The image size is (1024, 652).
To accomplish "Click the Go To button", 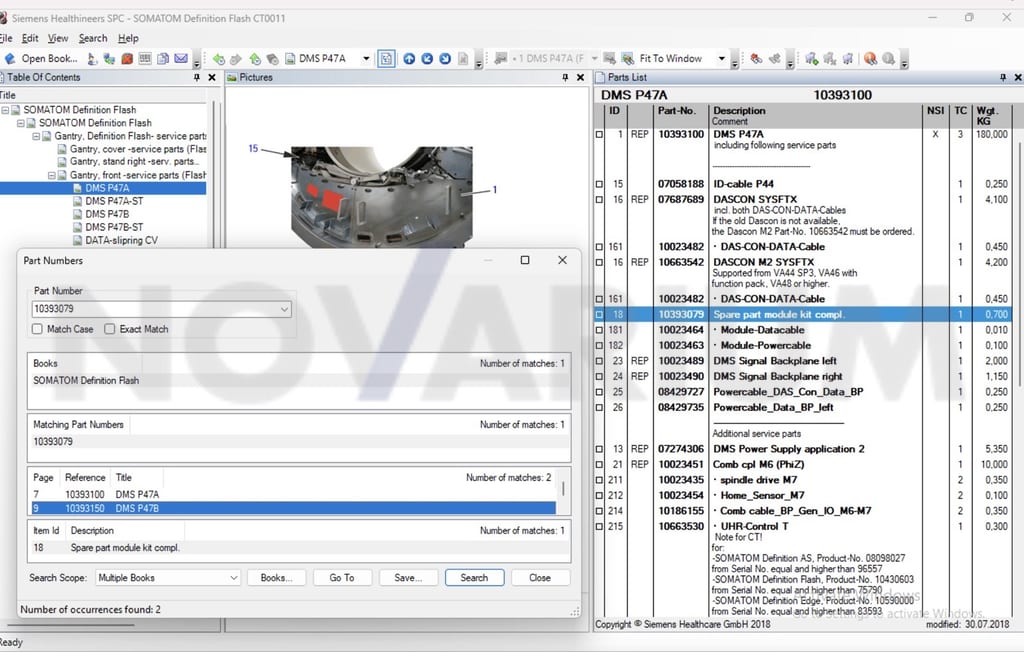I will [342, 578].
